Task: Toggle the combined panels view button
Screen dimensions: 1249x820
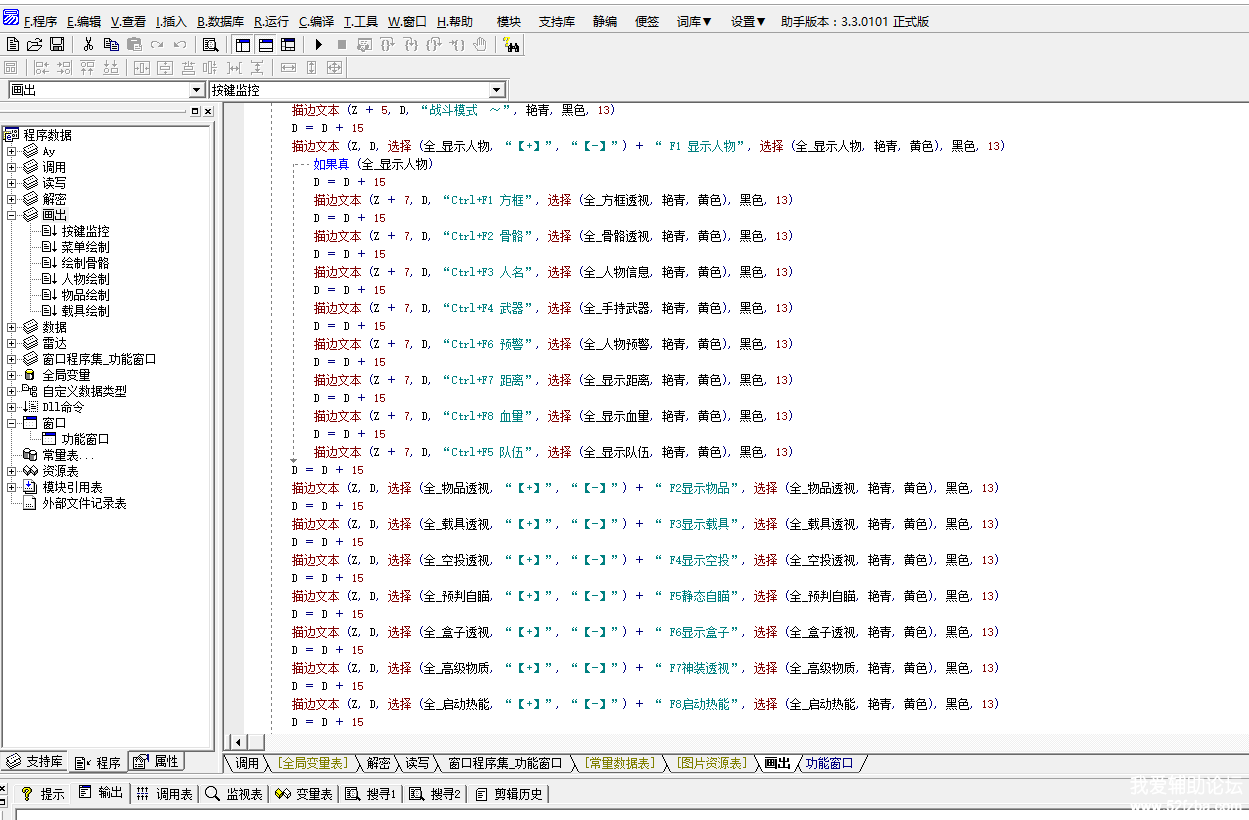Action: click(x=288, y=44)
